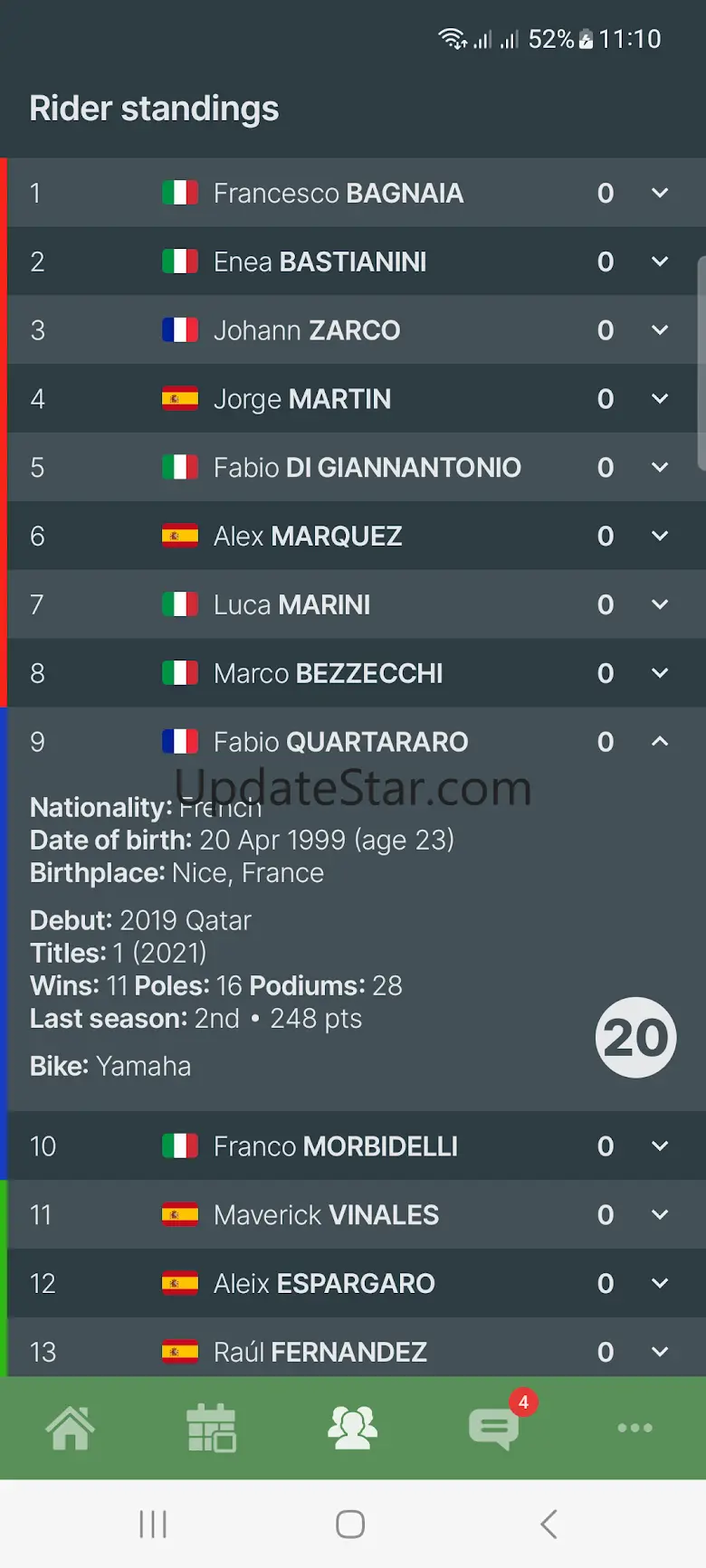Viewport: 706px width, 1568px height.
Task: Open Android recent apps button
Action: click(153, 1524)
